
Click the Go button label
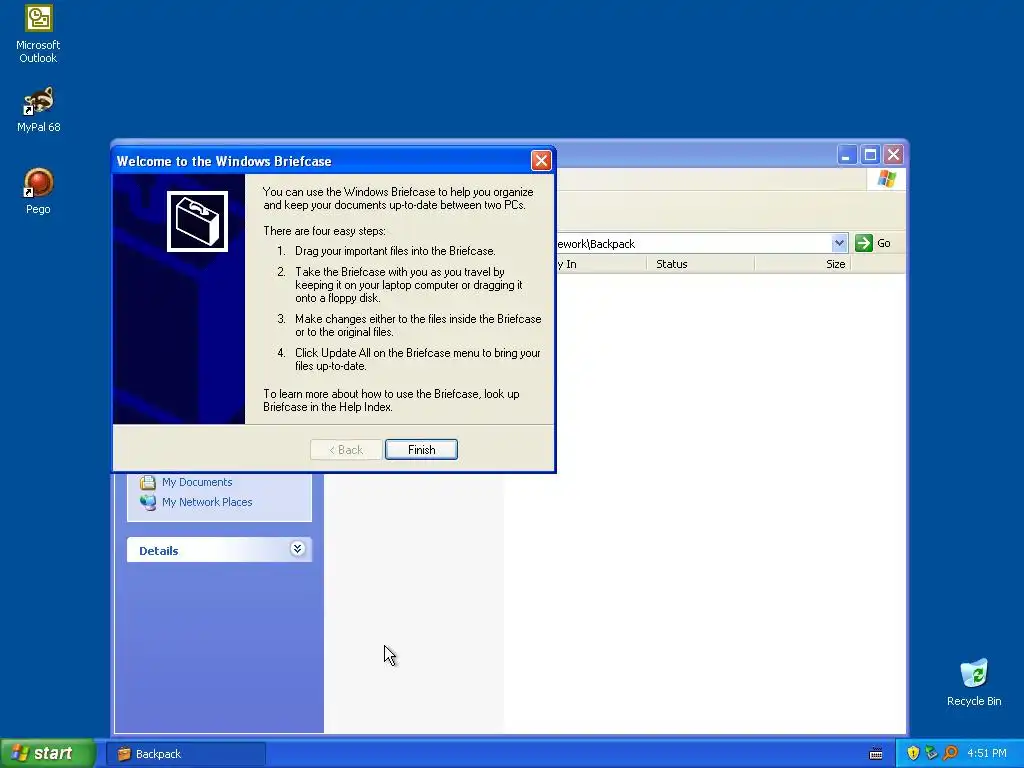click(884, 243)
